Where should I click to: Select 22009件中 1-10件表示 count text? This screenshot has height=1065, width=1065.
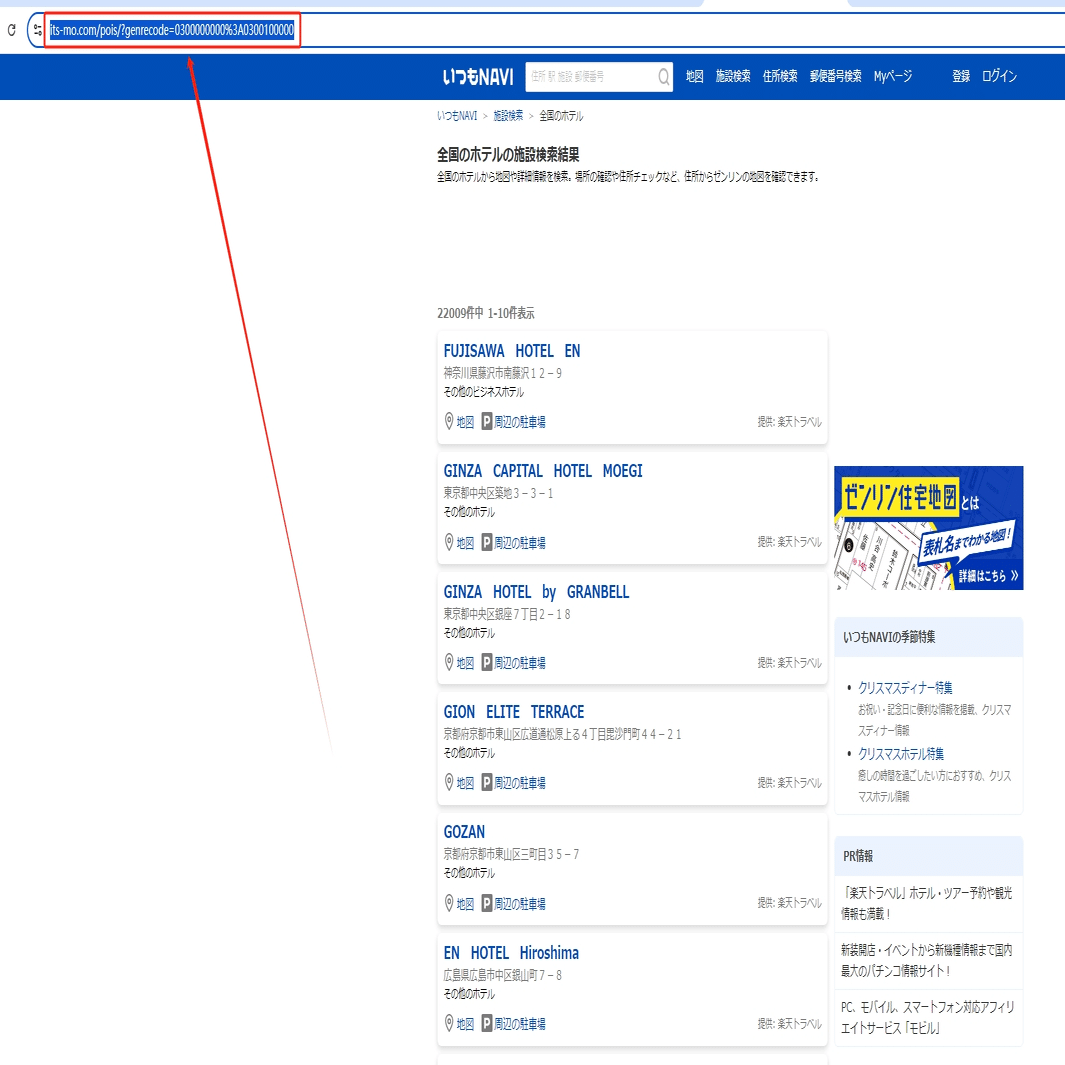click(486, 313)
